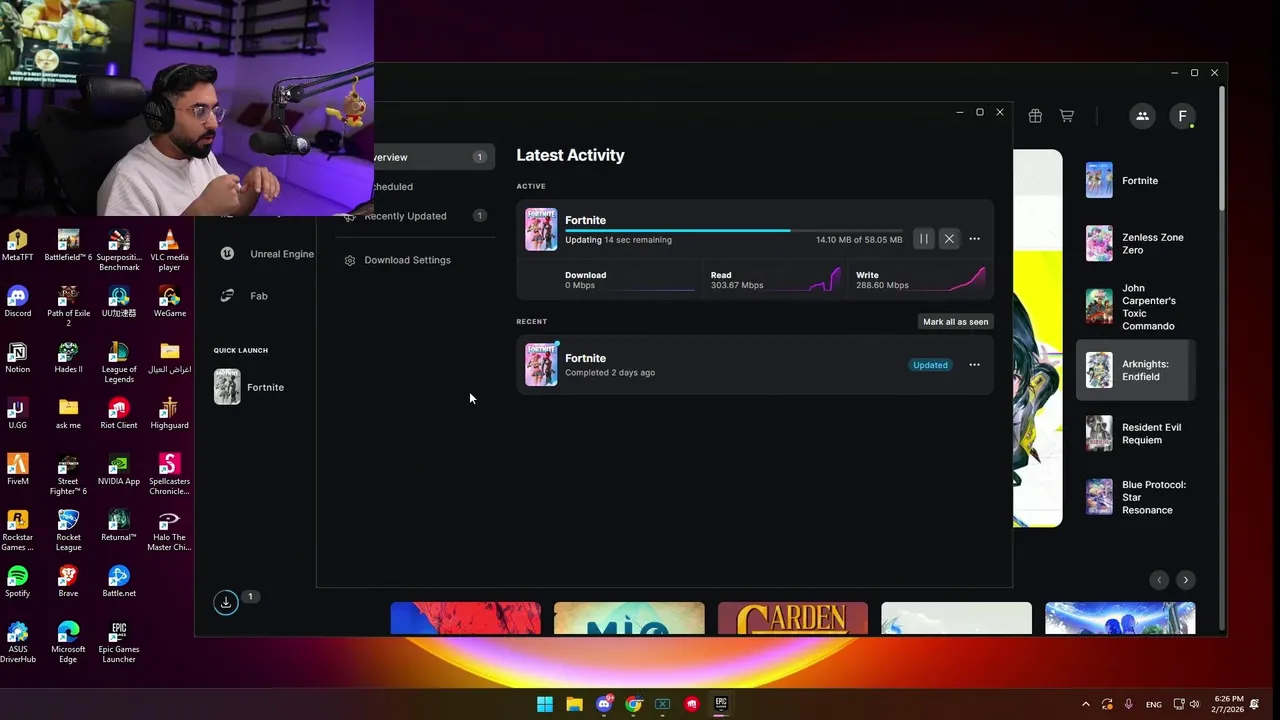Open the Microsoft Edge desktop icon
Image resolution: width=1280 pixels, height=720 pixels.
point(68,642)
